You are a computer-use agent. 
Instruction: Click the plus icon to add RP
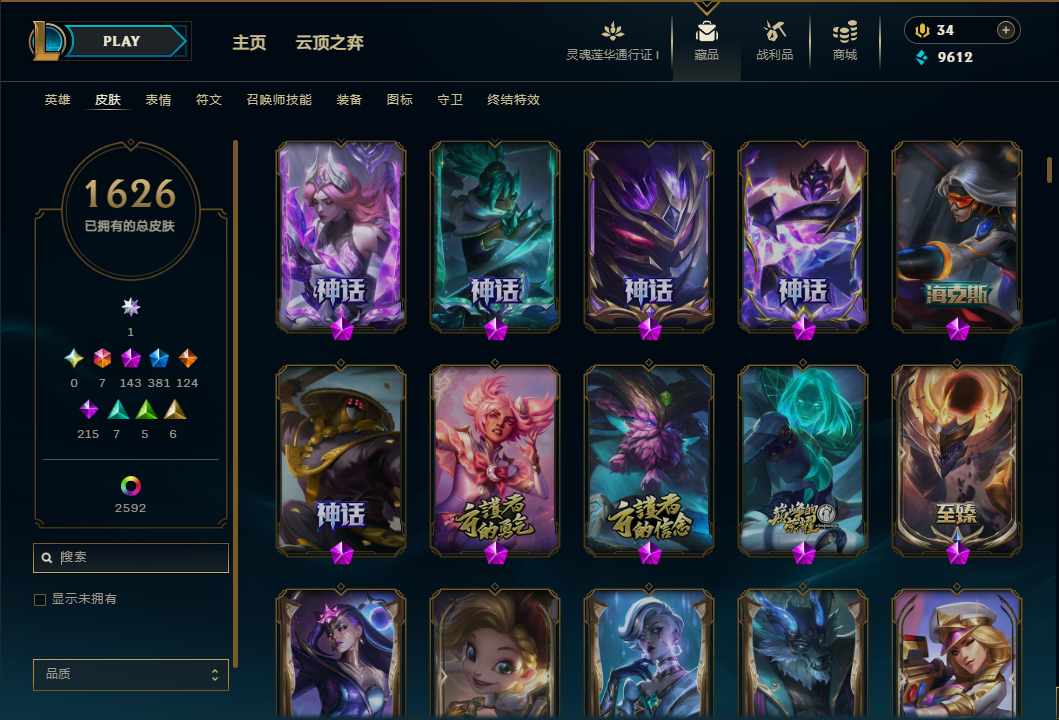(1006, 30)
